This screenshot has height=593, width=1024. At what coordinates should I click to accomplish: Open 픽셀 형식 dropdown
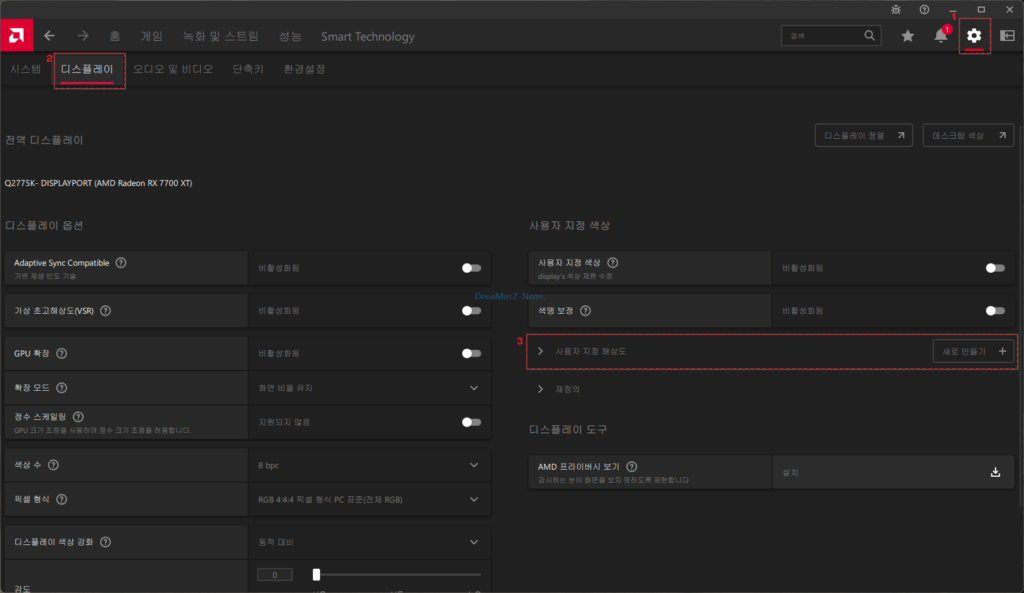point(369,500)
